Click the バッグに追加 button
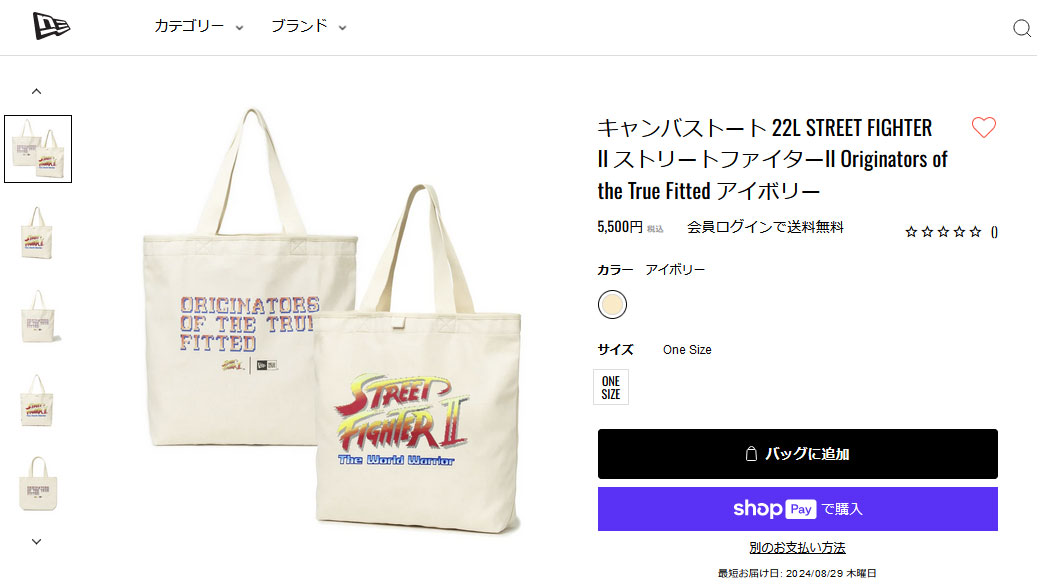 tap(797, 454)
